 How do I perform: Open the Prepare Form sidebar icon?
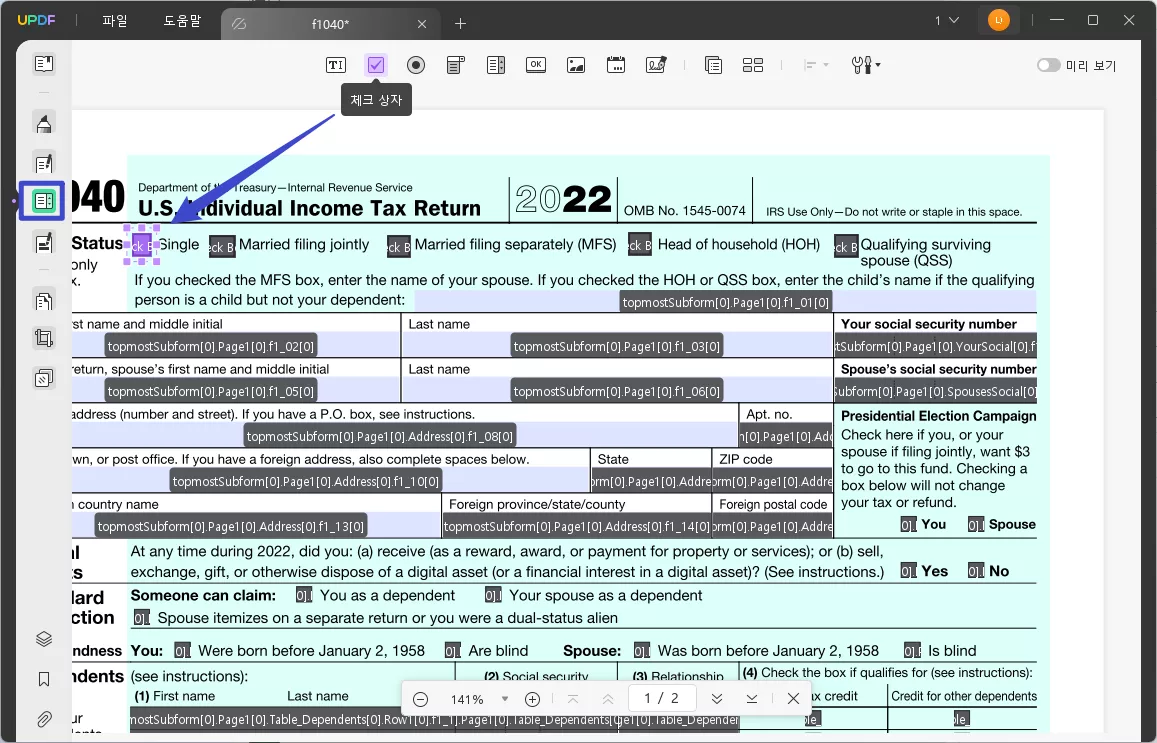pos(43,200)
